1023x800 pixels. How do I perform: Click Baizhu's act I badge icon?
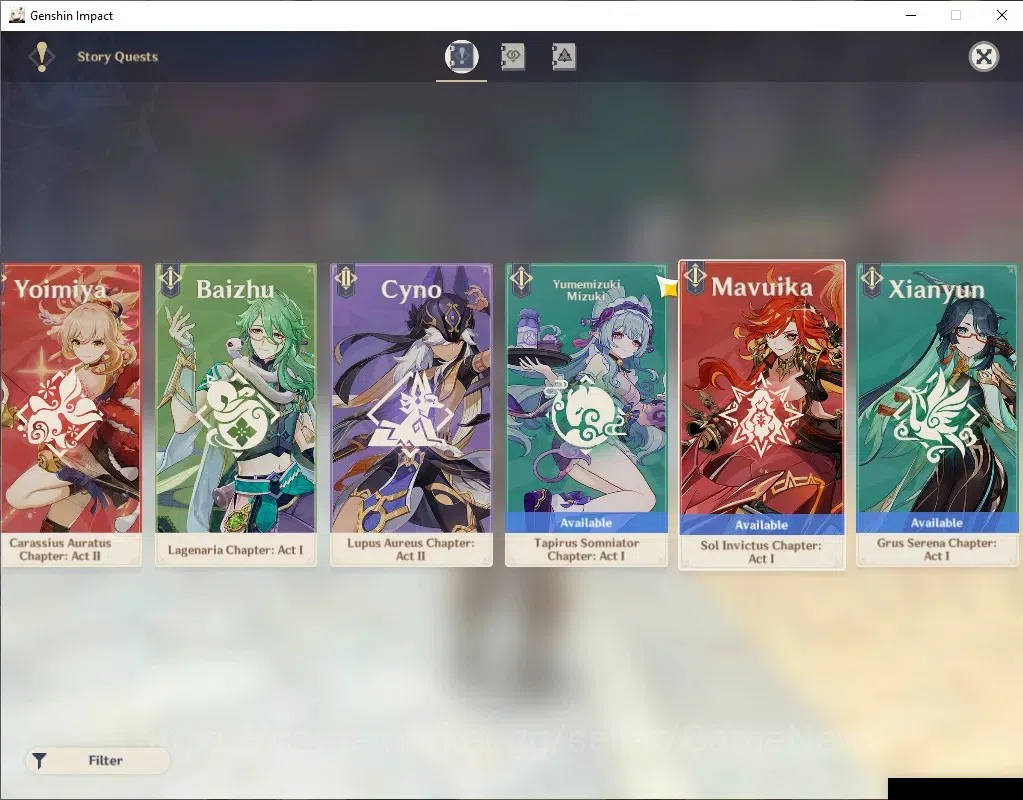tap(170, 279)
